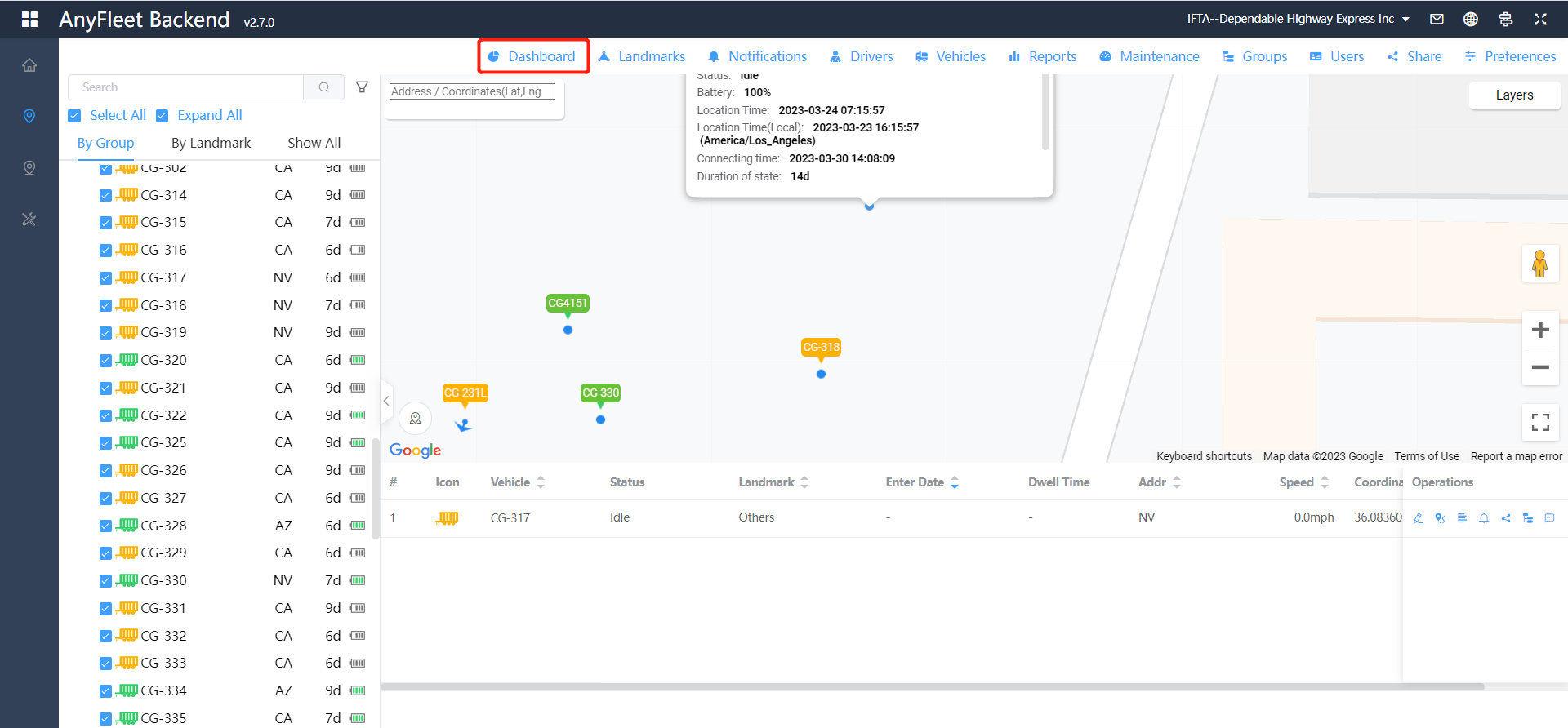
Task: Open the Landmarks tab
Action: [642, 56]
